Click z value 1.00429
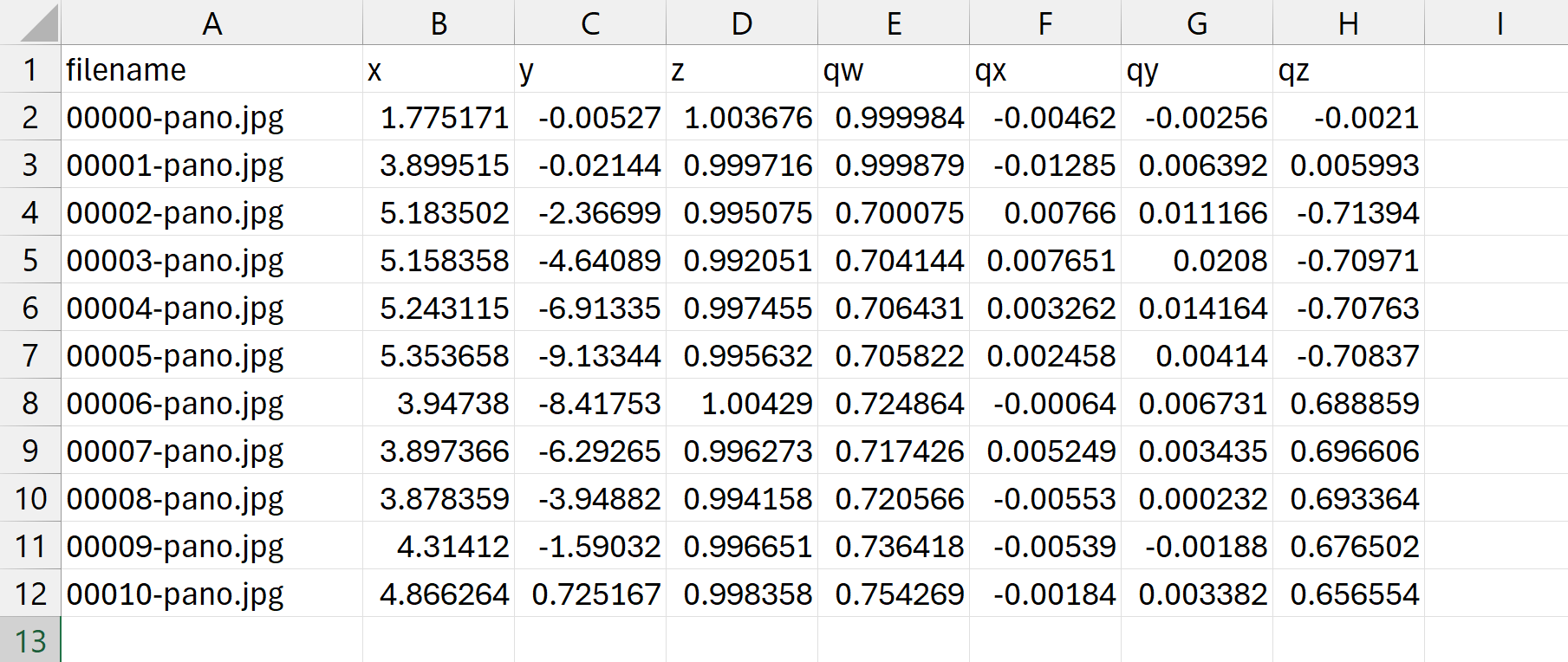The image size is (1568, 662). point(742,402)
